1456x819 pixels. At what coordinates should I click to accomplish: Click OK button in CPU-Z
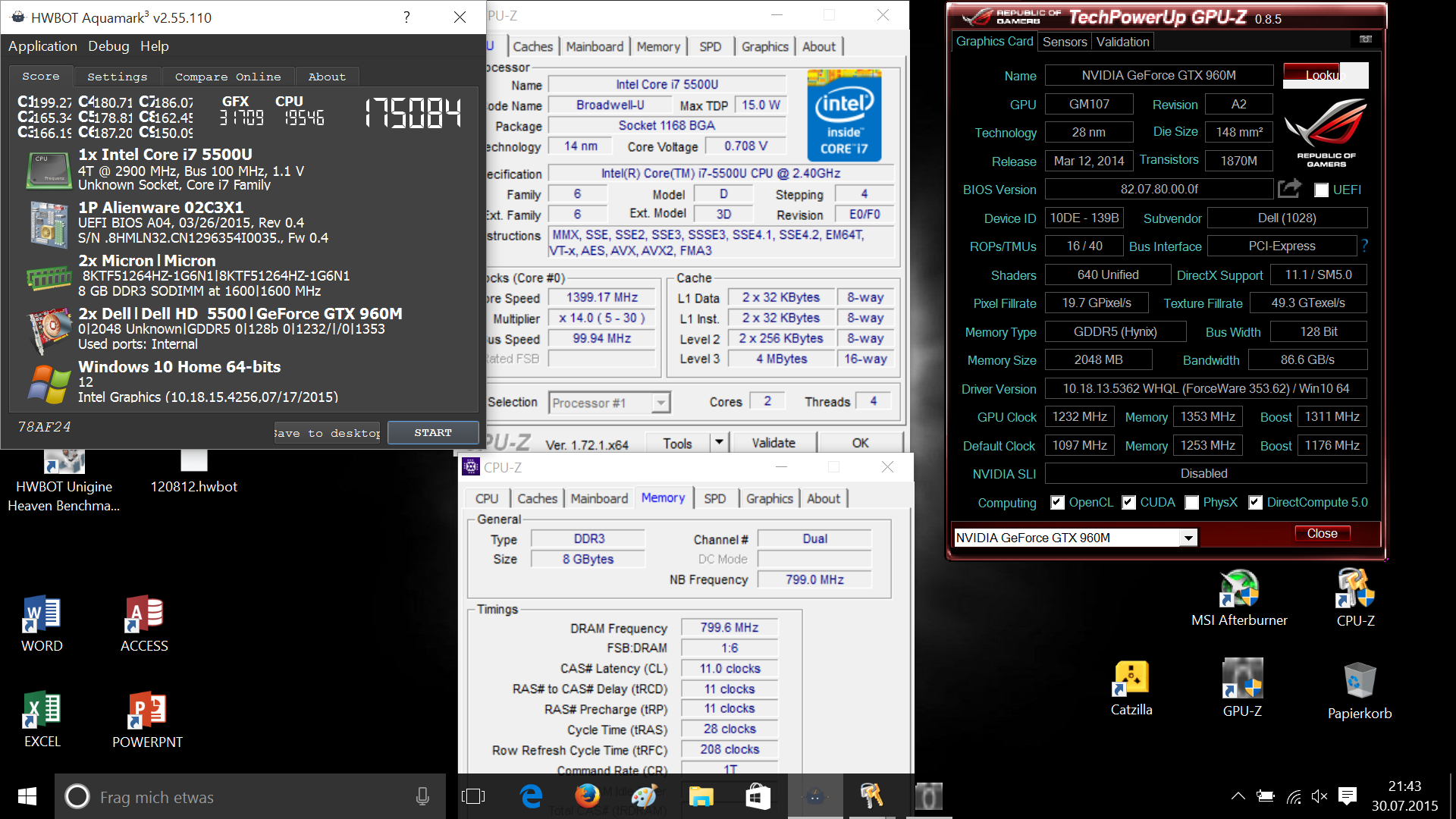coord(860,443)
